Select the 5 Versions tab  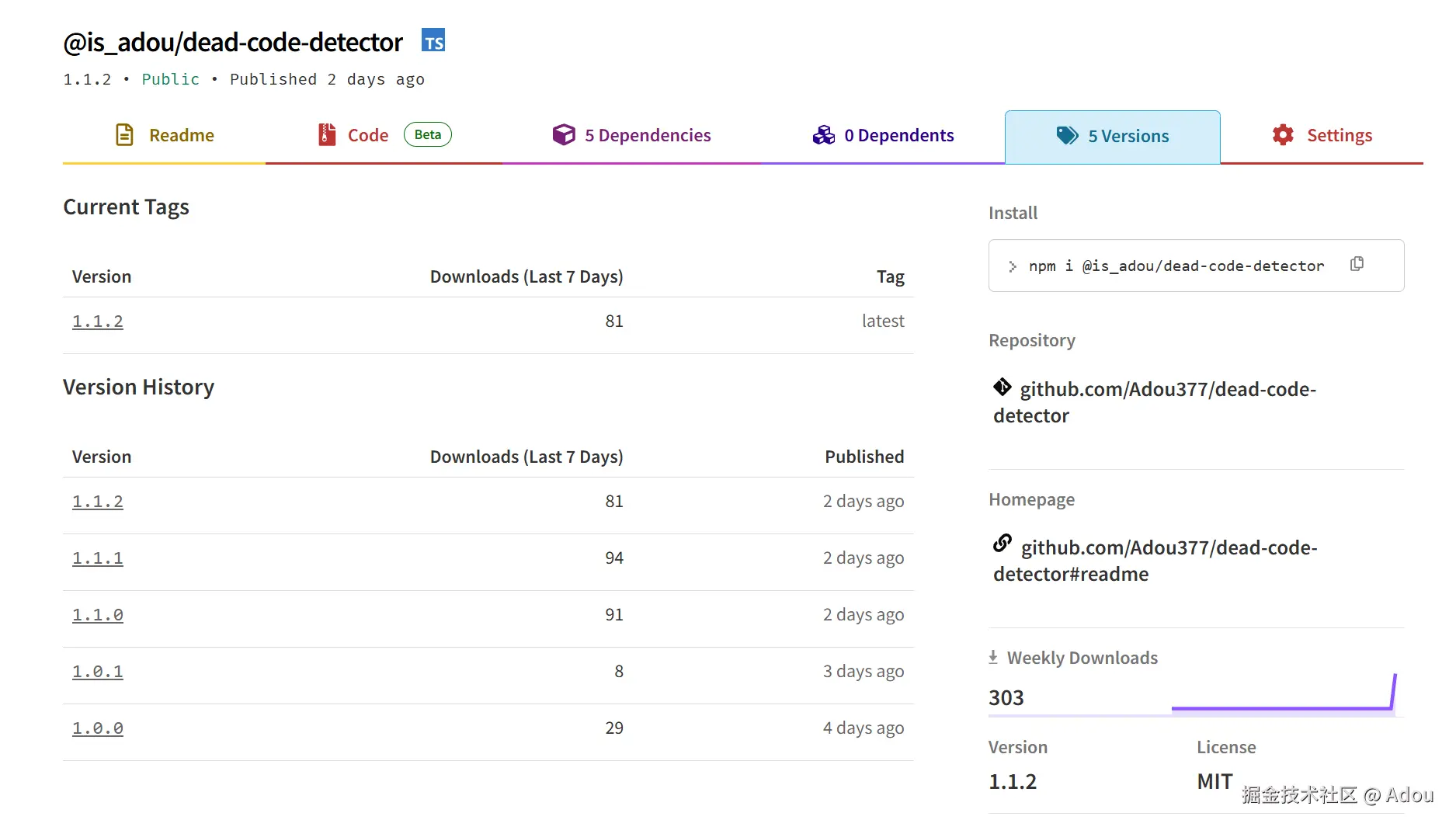[x=1112, y=137]
